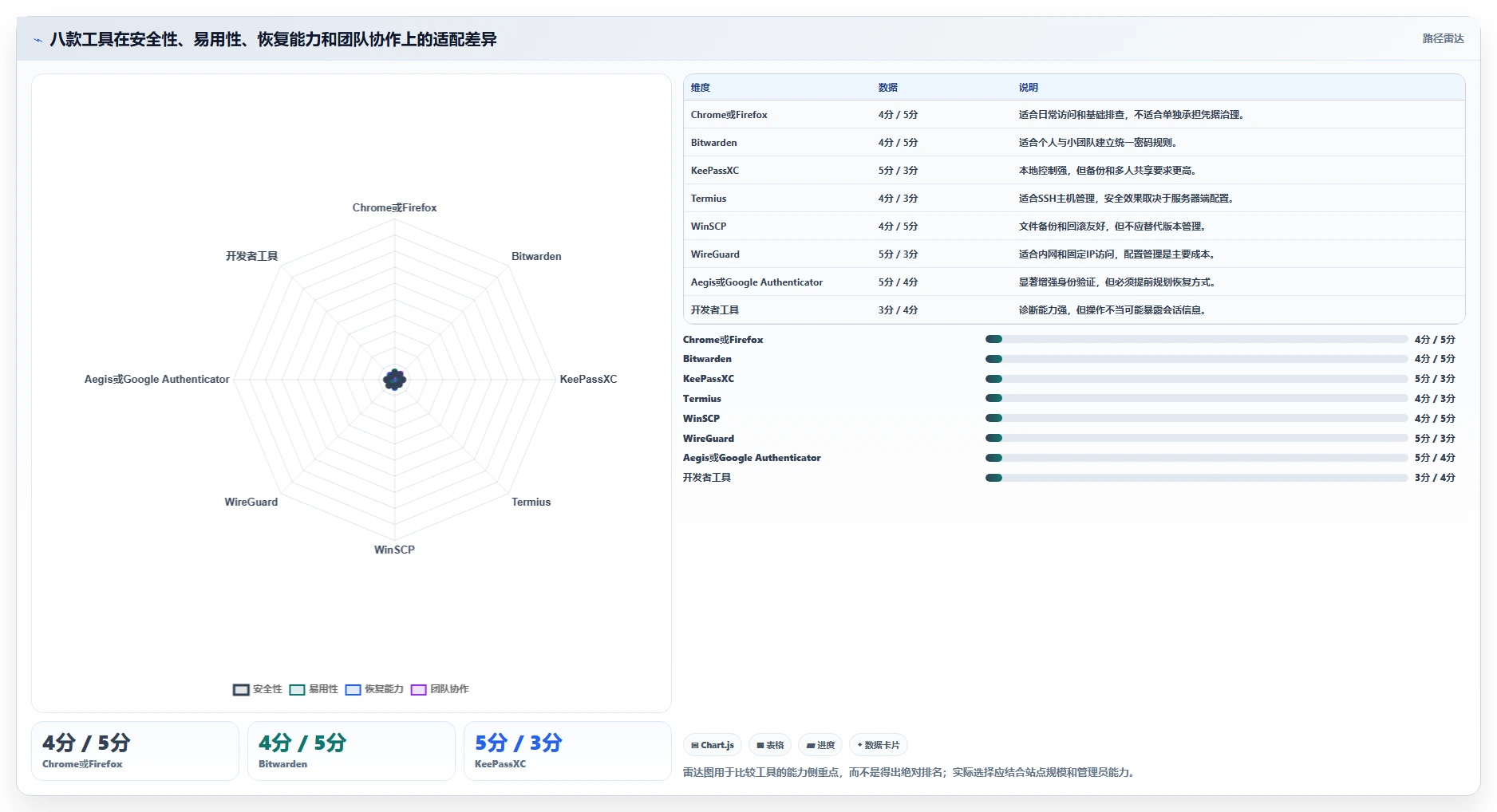
Task: Click the footnote about 雷达图 comparison
Action: click(908, 772)
